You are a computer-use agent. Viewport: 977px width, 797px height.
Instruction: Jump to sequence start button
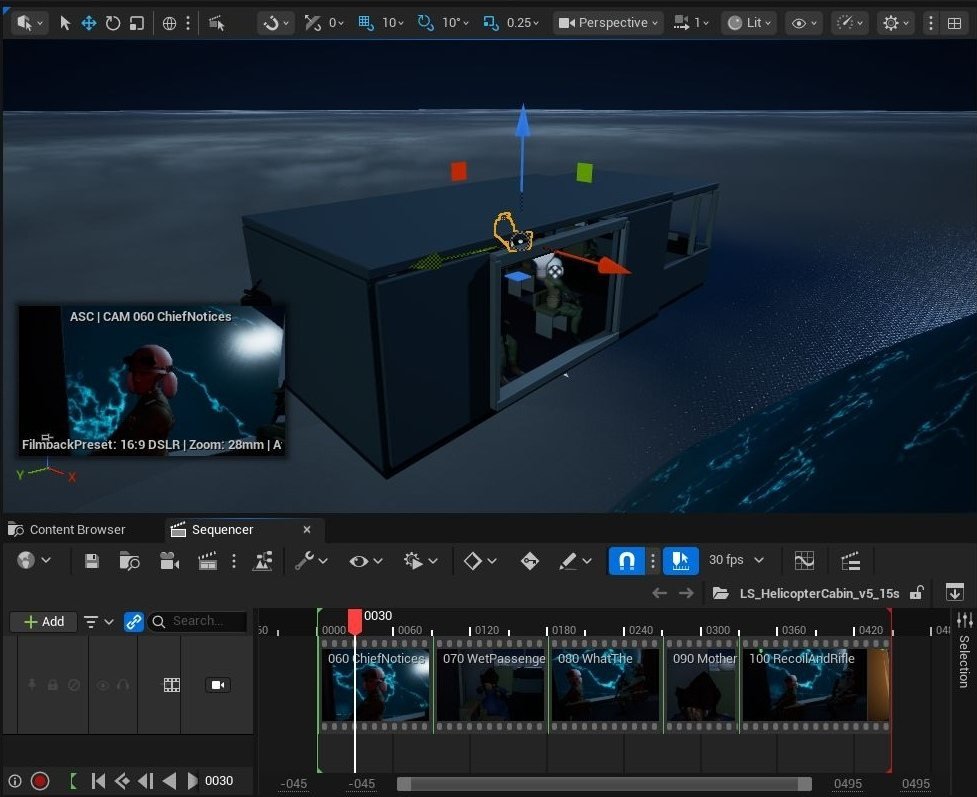pyautogui.click(x=98, y=781)
